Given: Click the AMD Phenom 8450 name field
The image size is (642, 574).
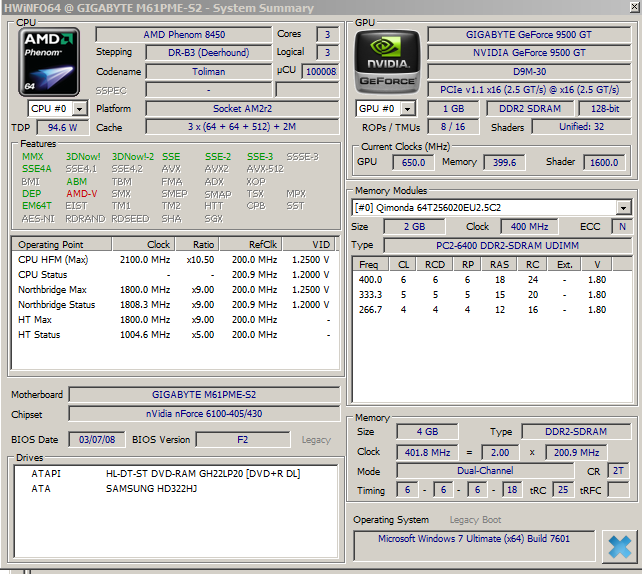Looking at the screenshot, I should point(184,35).
